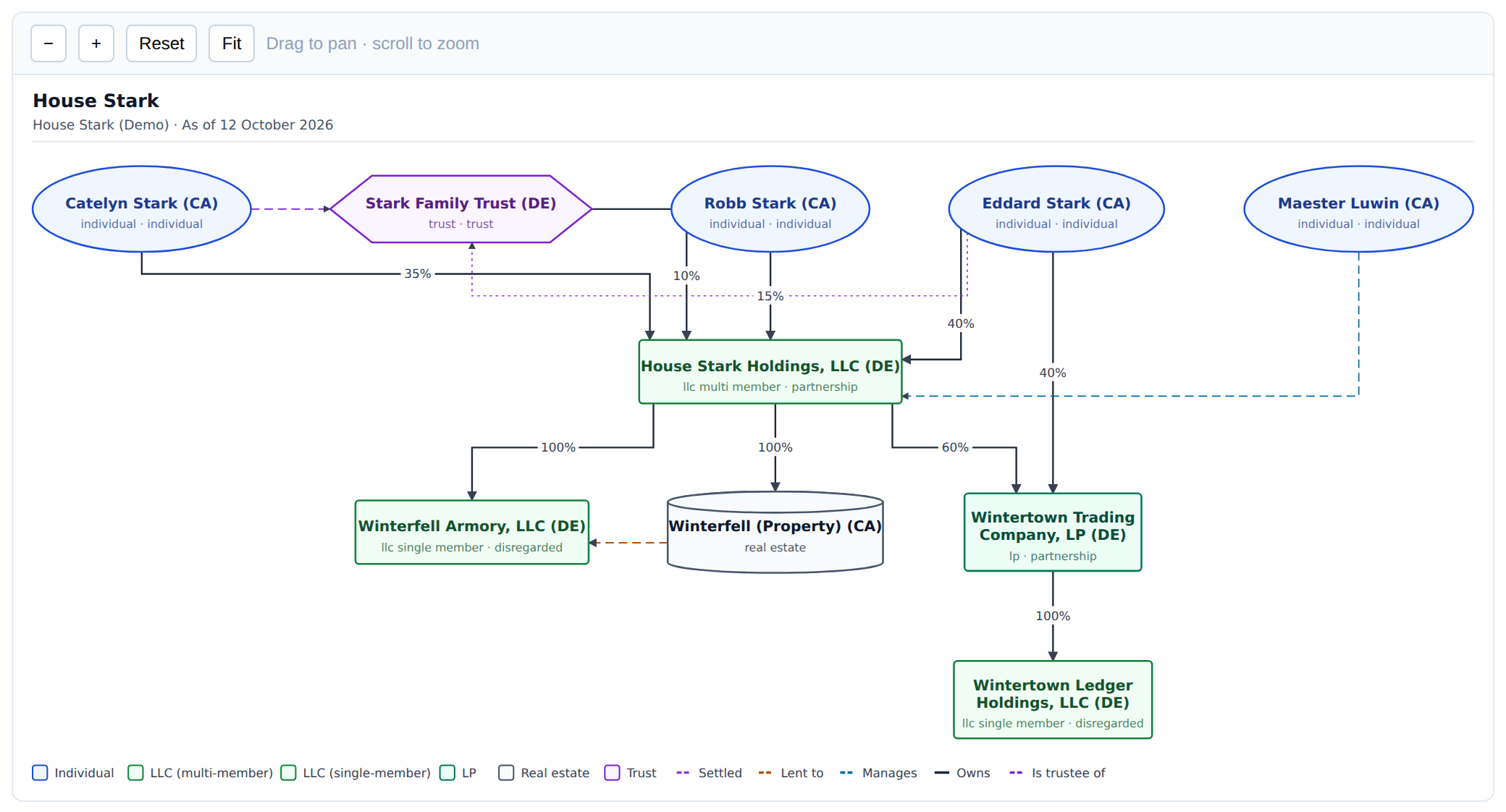Select the Stark Family Trust hexagon node

coord(460,209)
